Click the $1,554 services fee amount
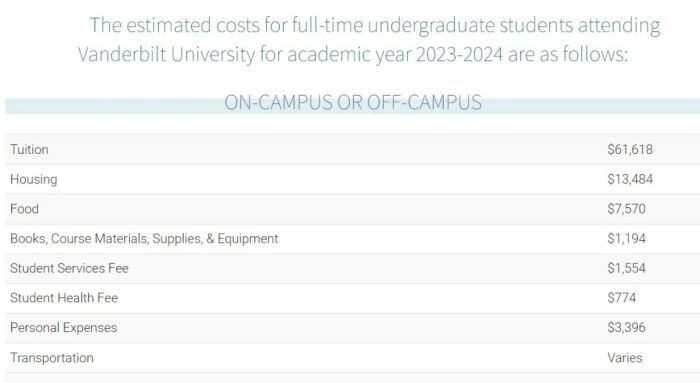The width and height of the screenshot is (700, 383). tap(626, 268)
